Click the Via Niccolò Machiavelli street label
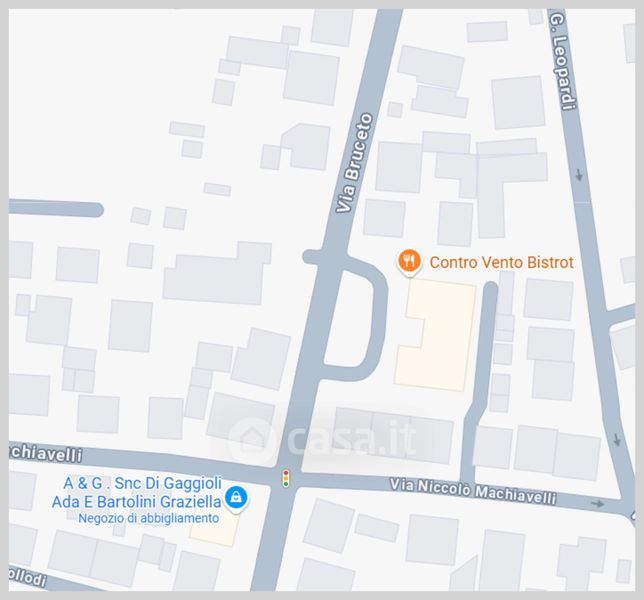 pos(473,491)
